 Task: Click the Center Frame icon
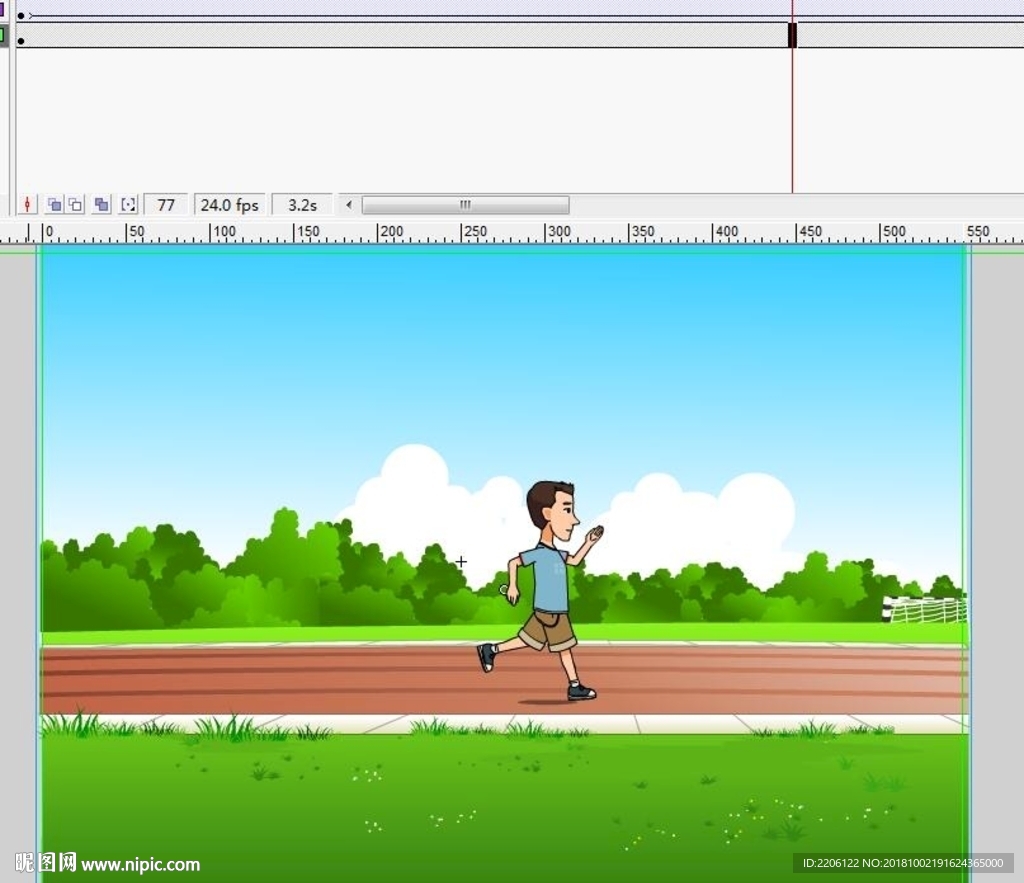(x=27, y=205)
